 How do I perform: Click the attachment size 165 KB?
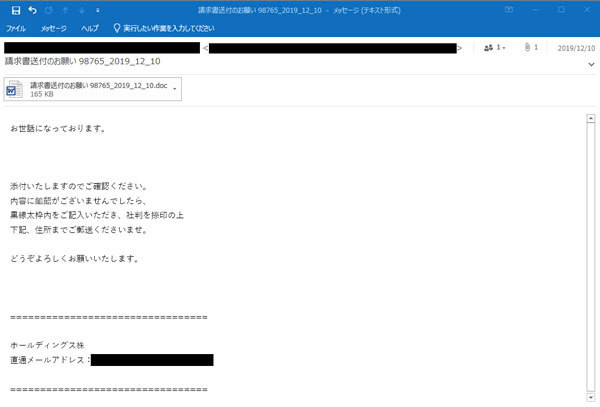coord(42,94)
